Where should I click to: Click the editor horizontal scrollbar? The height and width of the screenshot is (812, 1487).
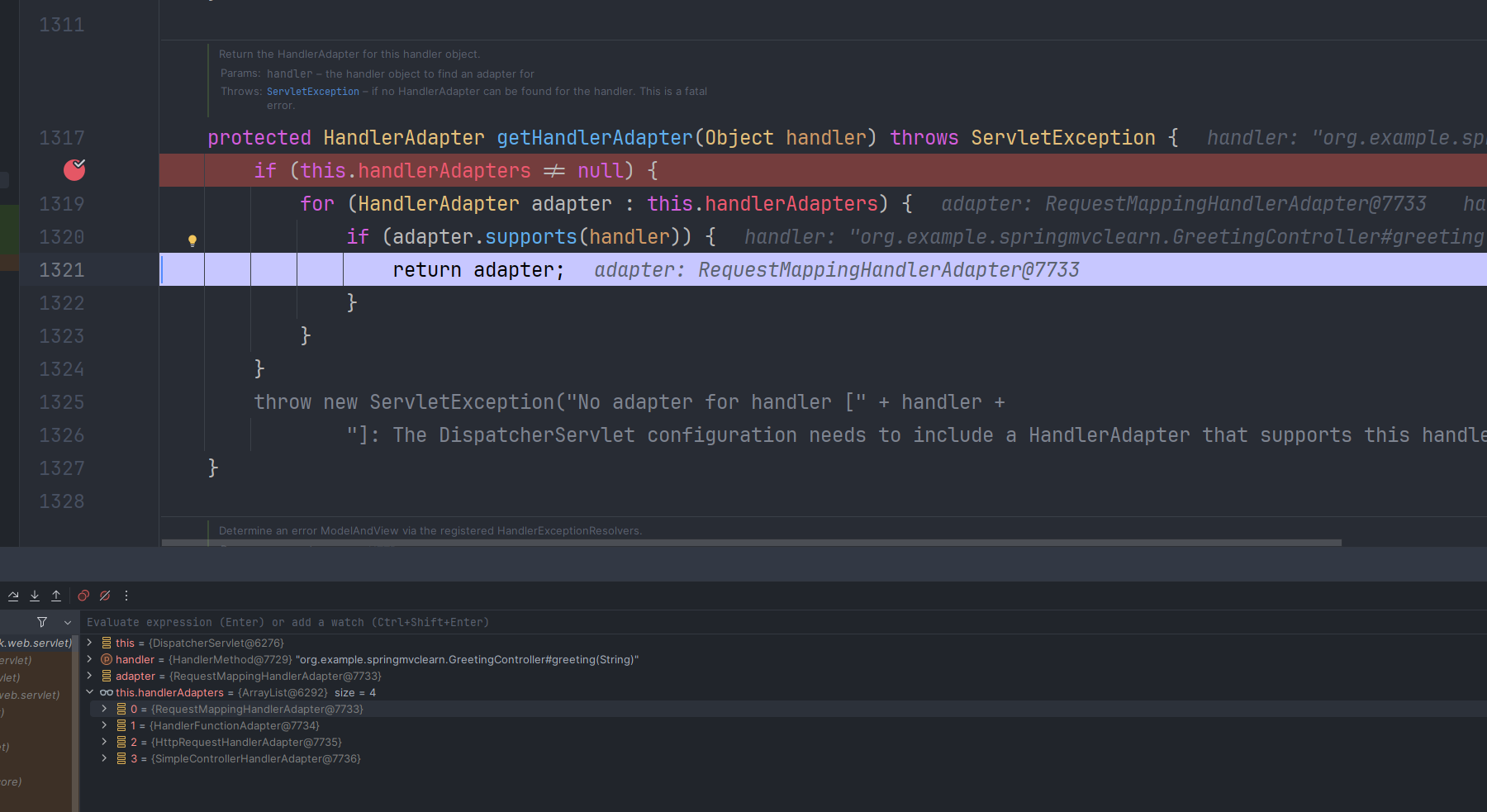click(x=752, y=543)
